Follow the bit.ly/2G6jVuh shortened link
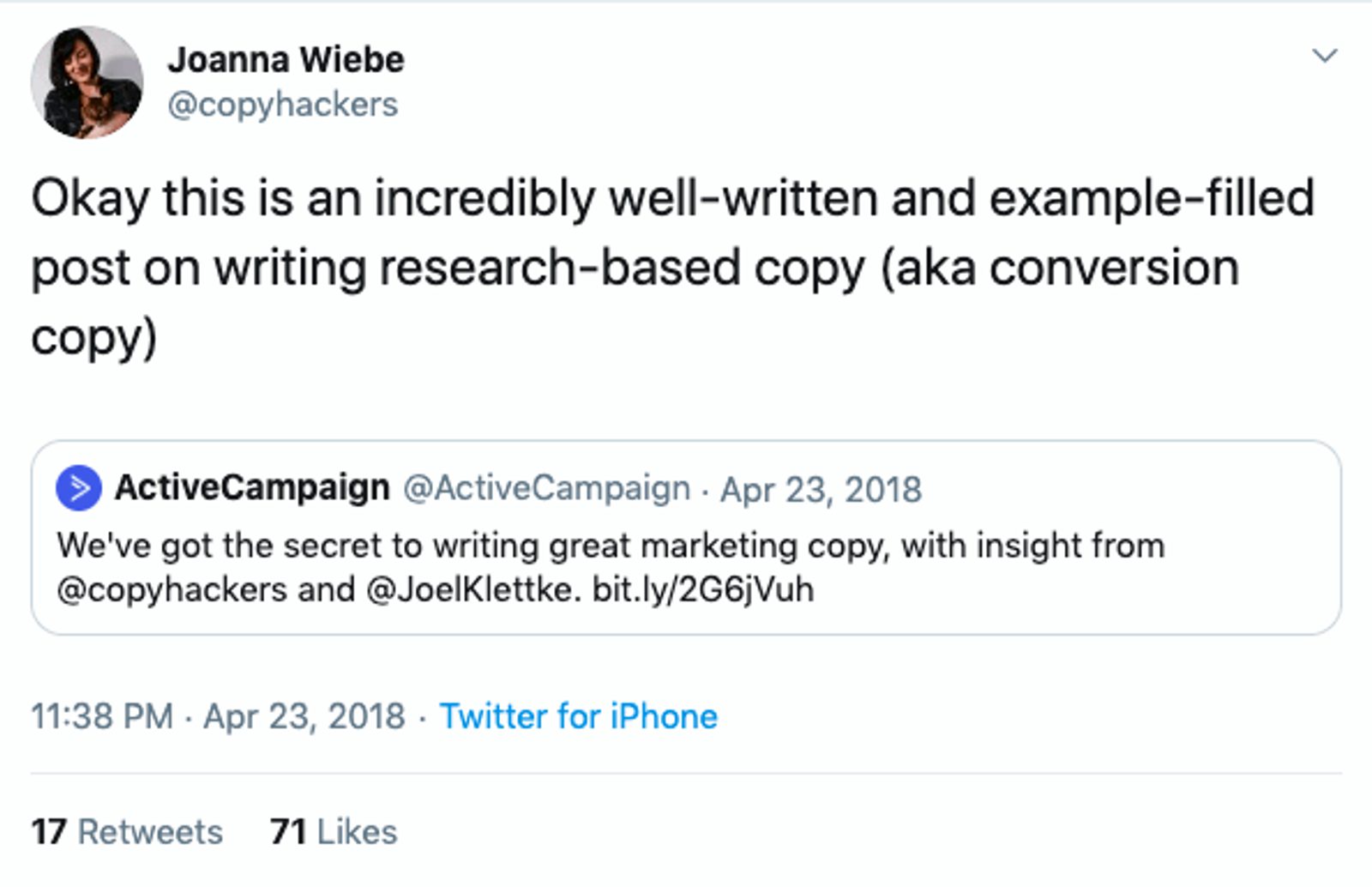The image size is (1372, 887). pyautogui.click(x=706, y=589)
